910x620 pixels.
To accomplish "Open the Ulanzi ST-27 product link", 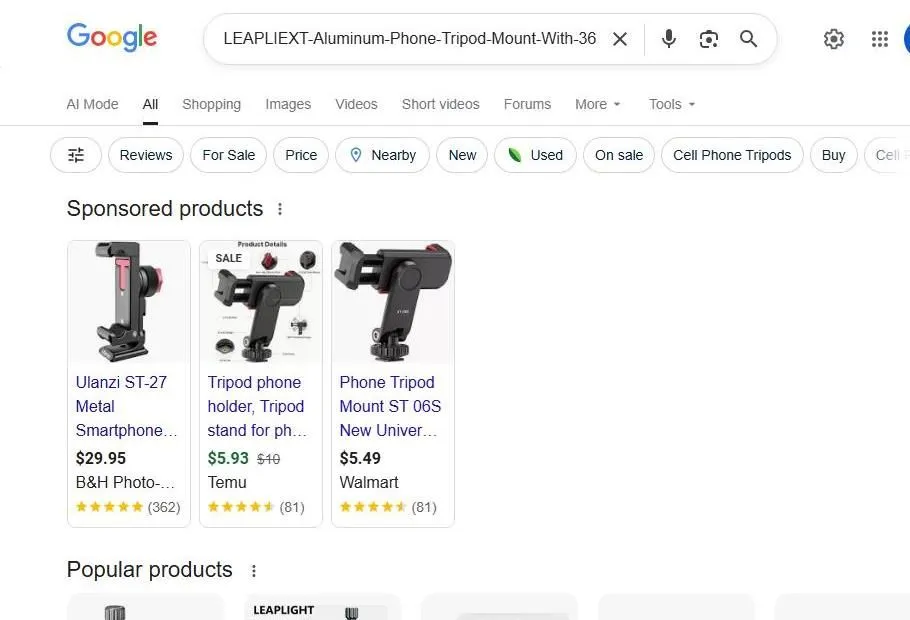I will [x=123, y=406].
